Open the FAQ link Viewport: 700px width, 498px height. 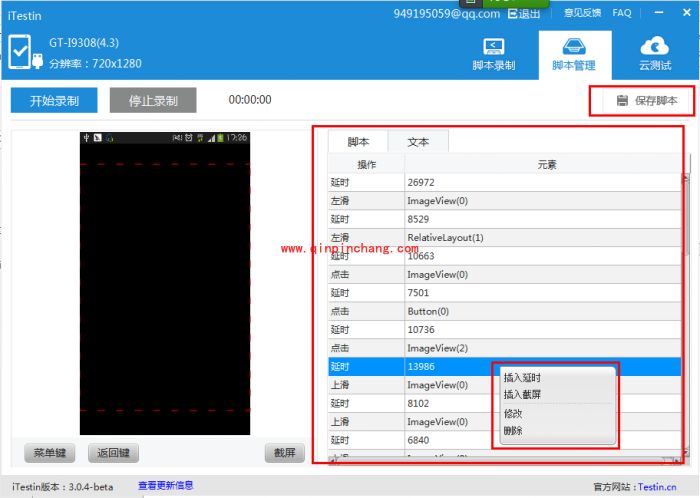tap(622, 13)
